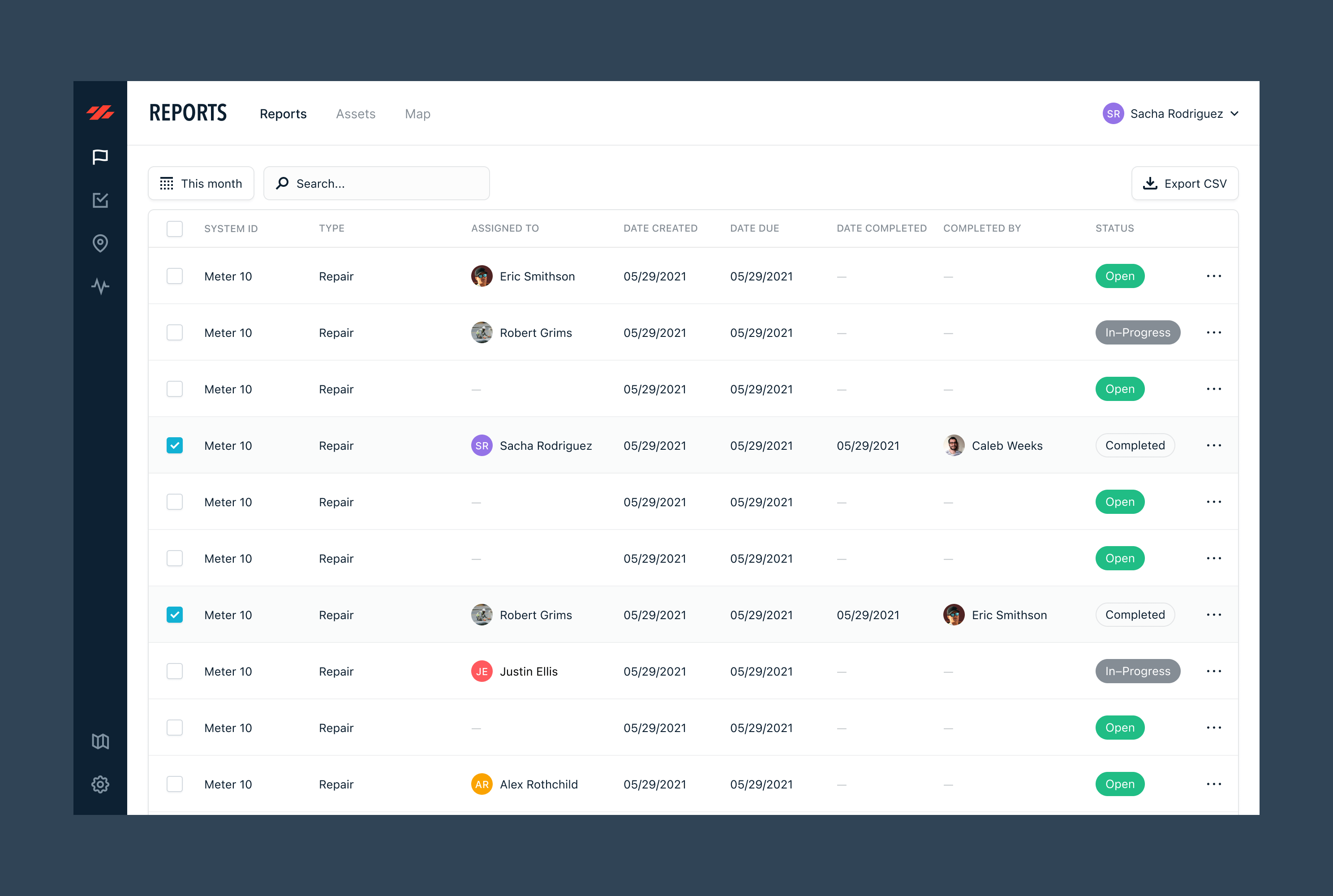
Task: Click the Date Due column header
Action: (x=754, y=228)
